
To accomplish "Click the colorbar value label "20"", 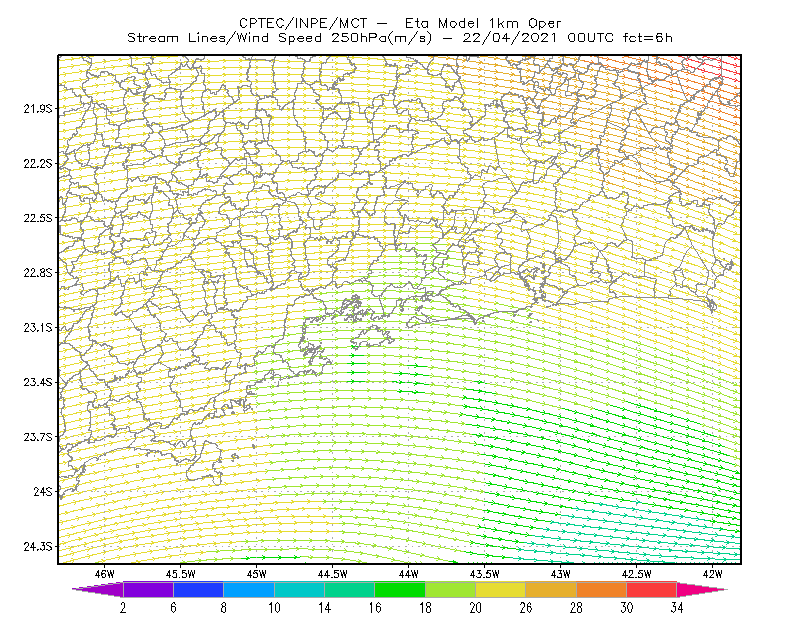I will pyautogui.click(x=476, y=608).
